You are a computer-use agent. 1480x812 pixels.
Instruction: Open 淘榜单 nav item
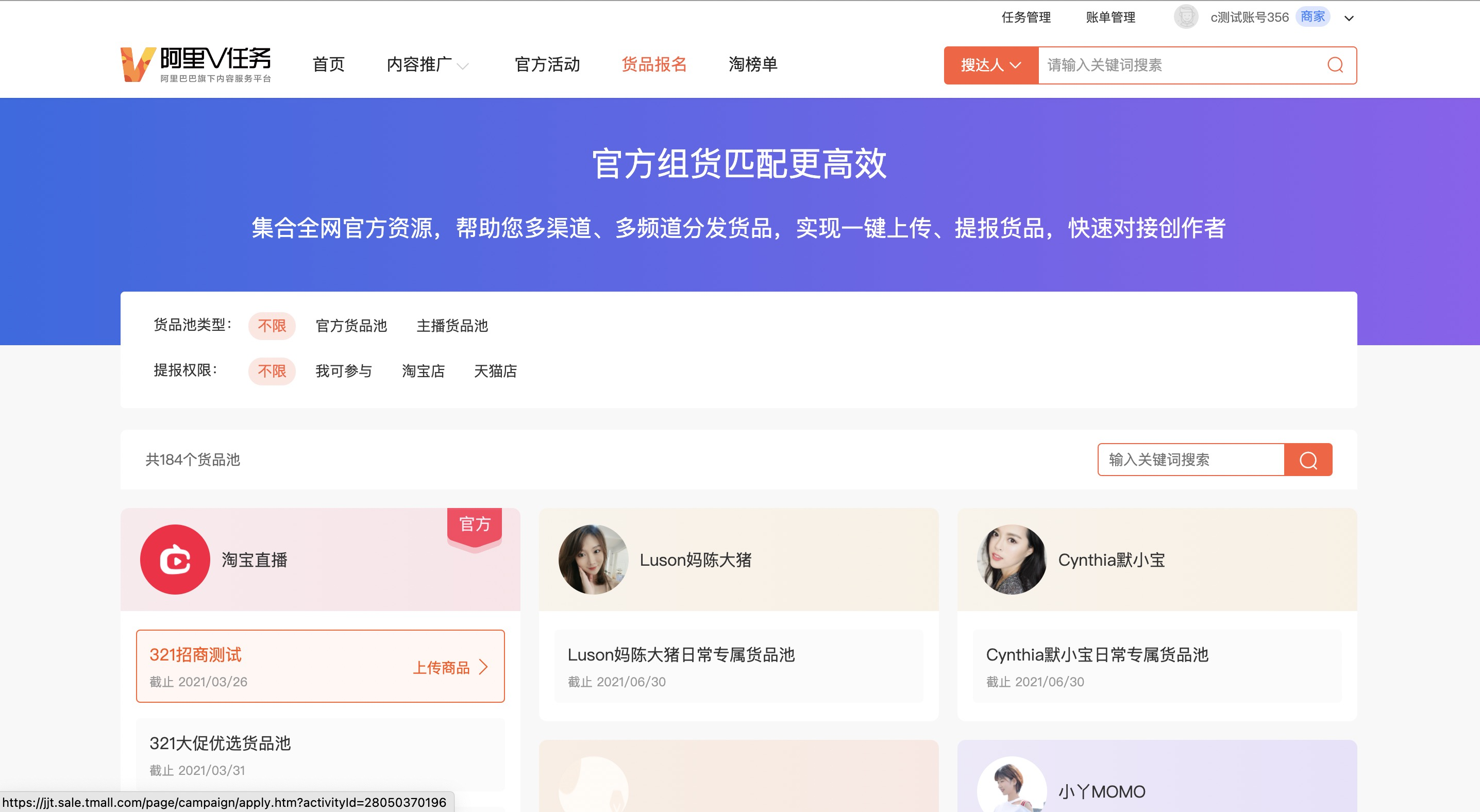point(753,64)
